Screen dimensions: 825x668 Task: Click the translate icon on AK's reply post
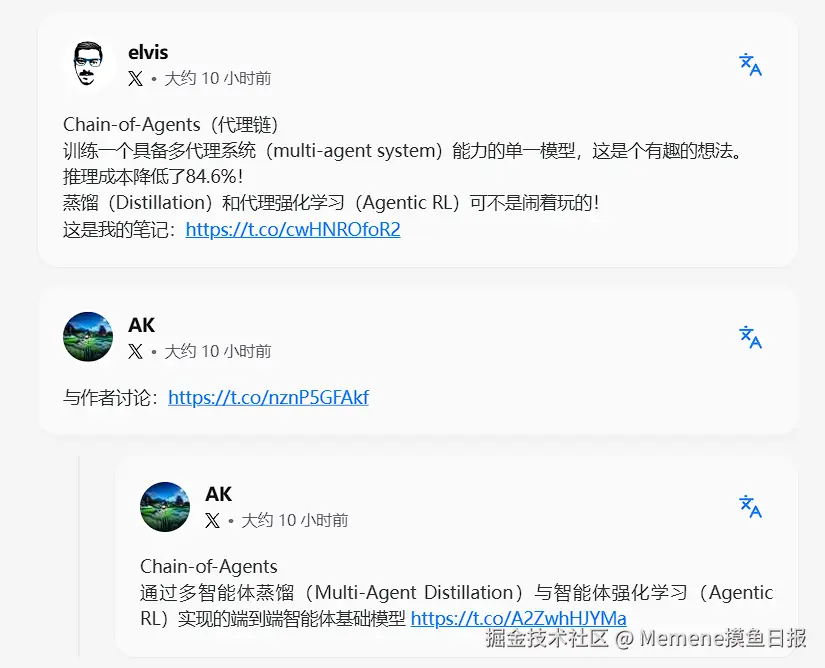(750, 506)
